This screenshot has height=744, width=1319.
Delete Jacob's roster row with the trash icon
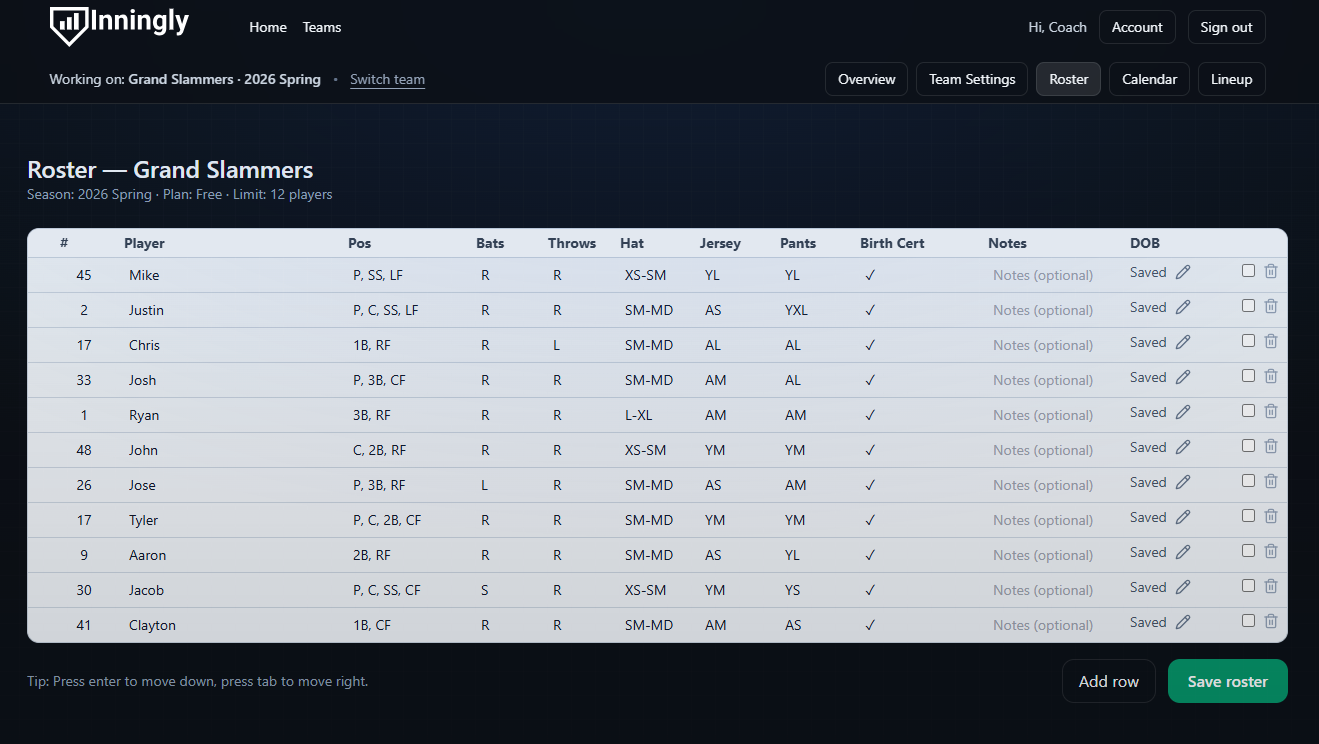coord(1271,586)
